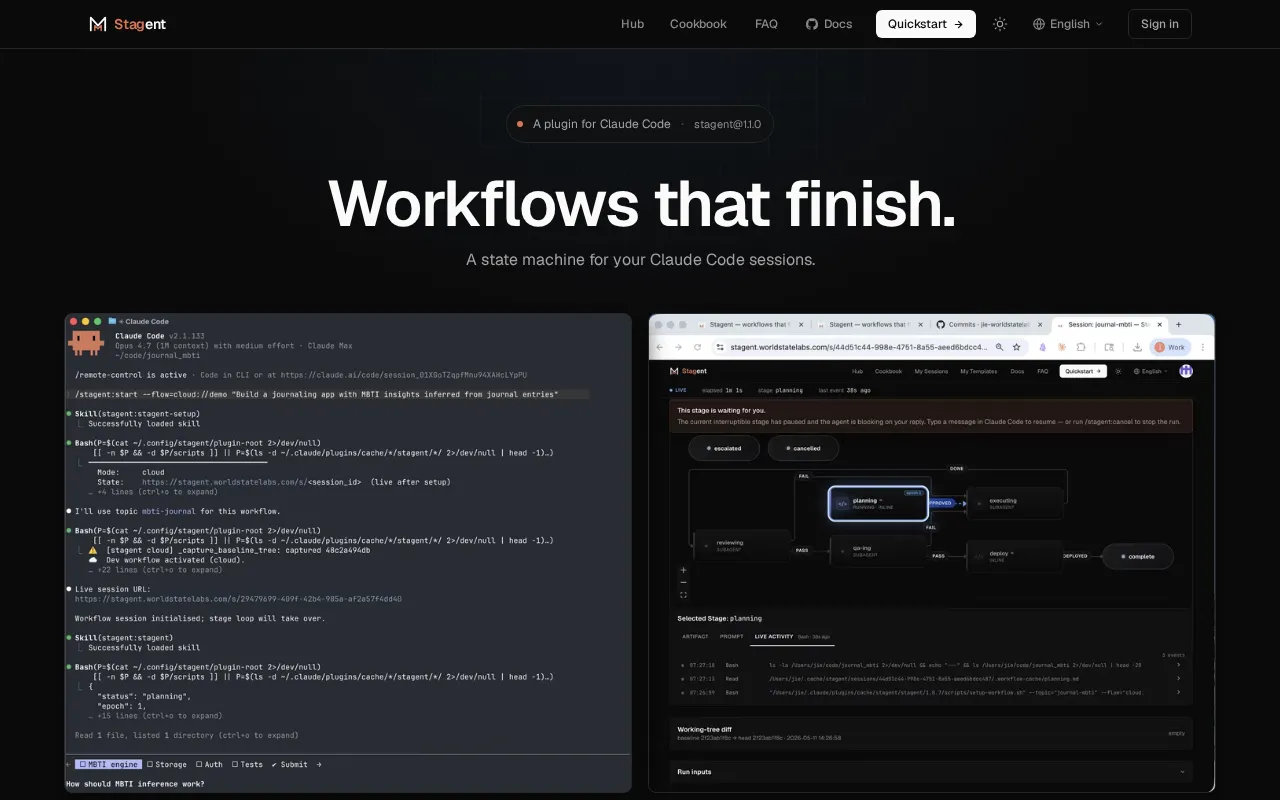The height and width of the screenshot is (800, 1280).
Task: Select the executing node in workflow graph
Action: (x=1014, y=503)
